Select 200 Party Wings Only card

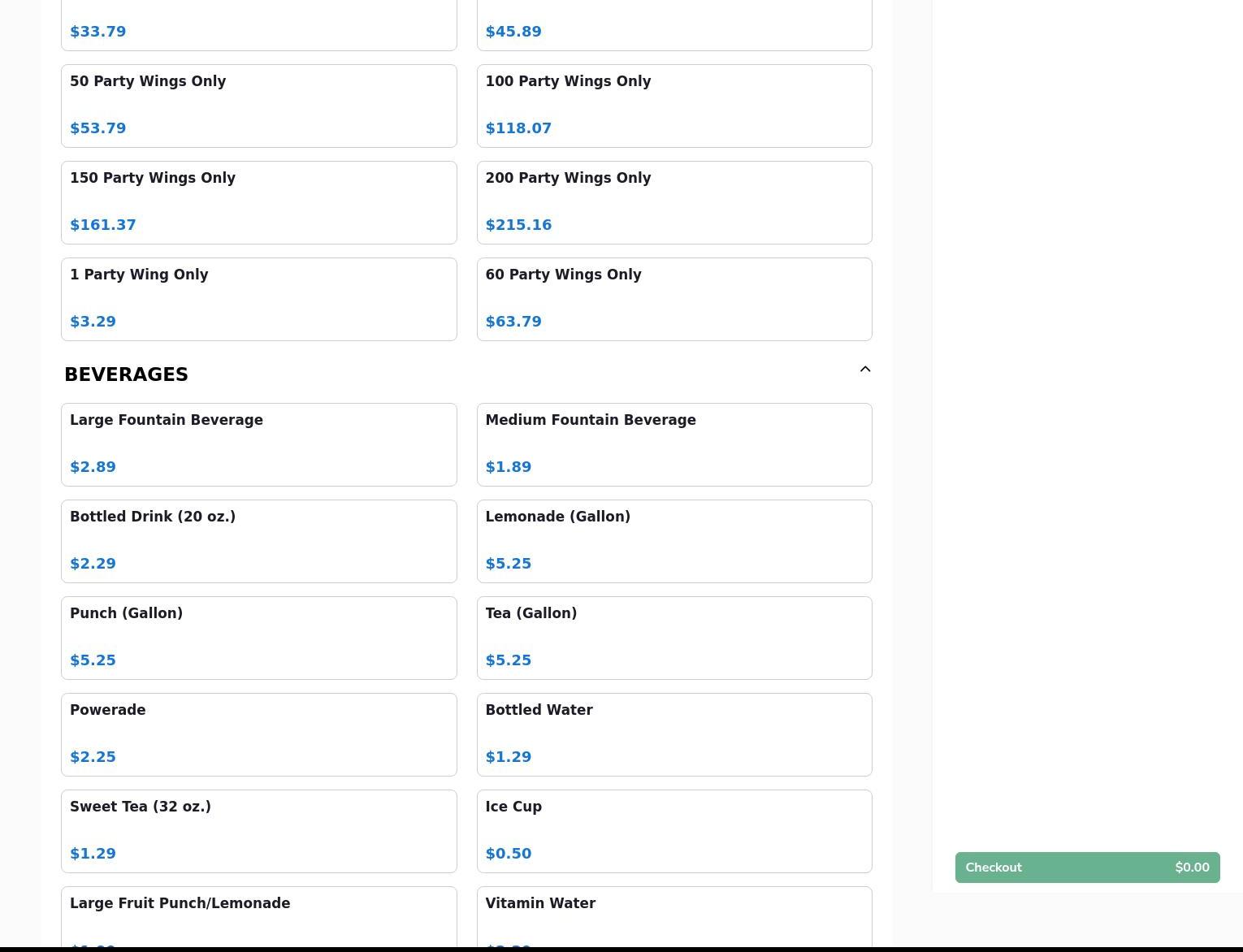tap(673, 202)
